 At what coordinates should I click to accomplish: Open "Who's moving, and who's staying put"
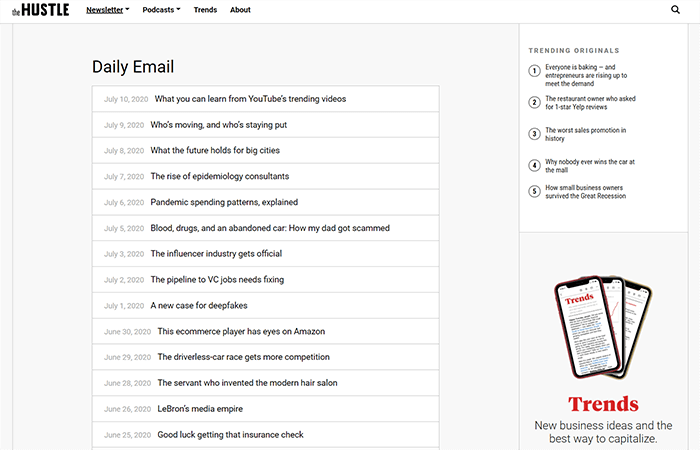tap(219, 125)
